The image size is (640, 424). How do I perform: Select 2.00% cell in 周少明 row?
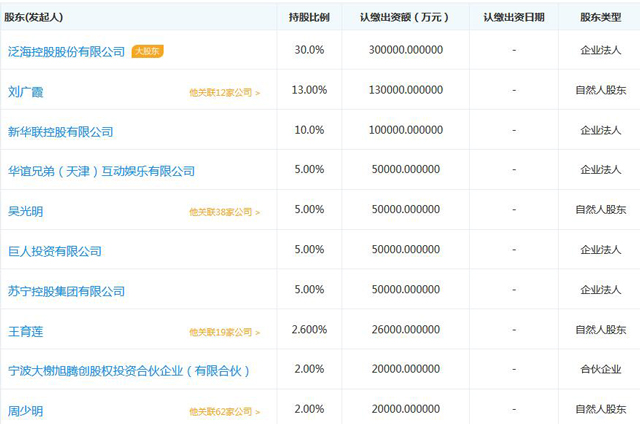pyautogui.click(x=309, y=409)
